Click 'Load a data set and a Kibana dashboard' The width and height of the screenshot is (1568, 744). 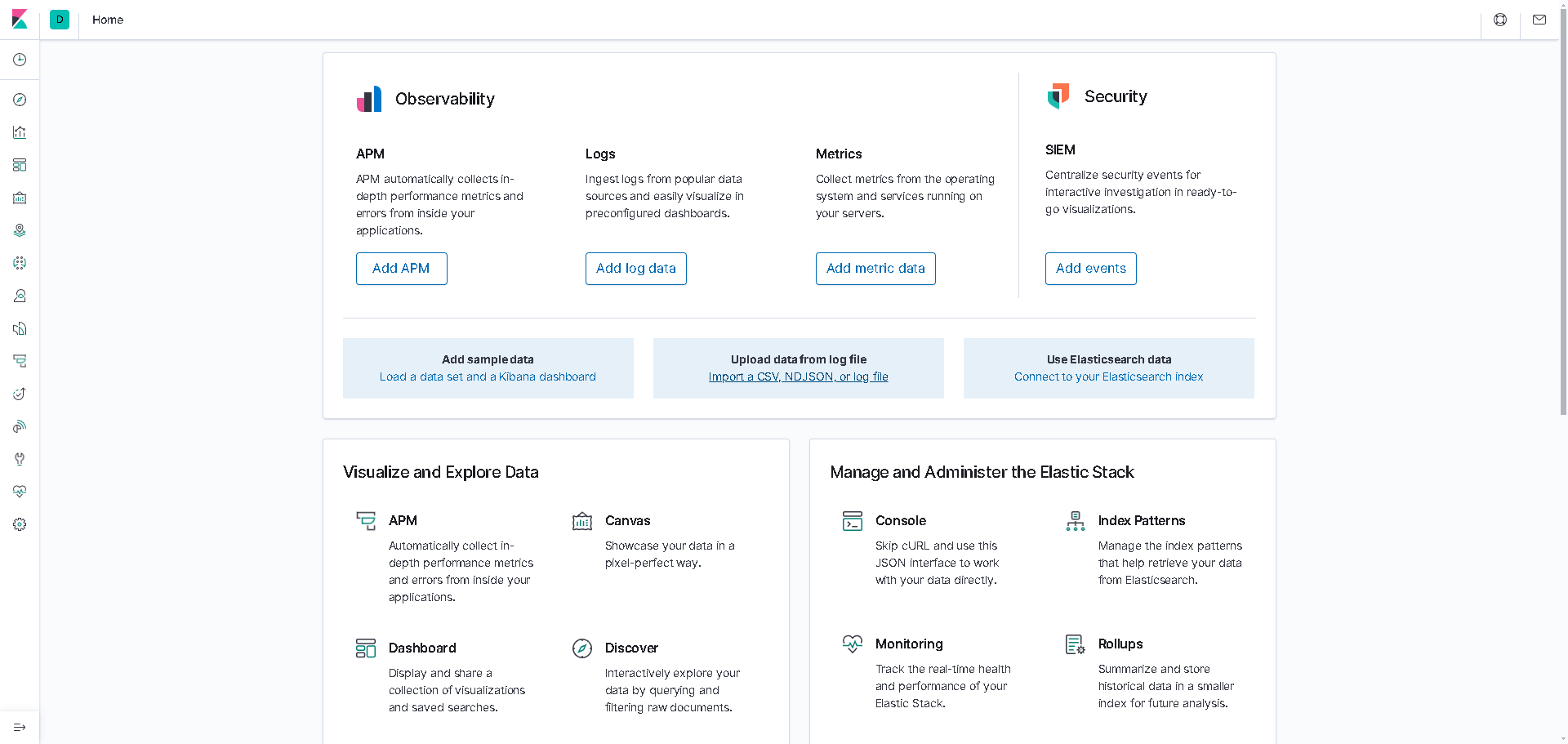point(488,376)
